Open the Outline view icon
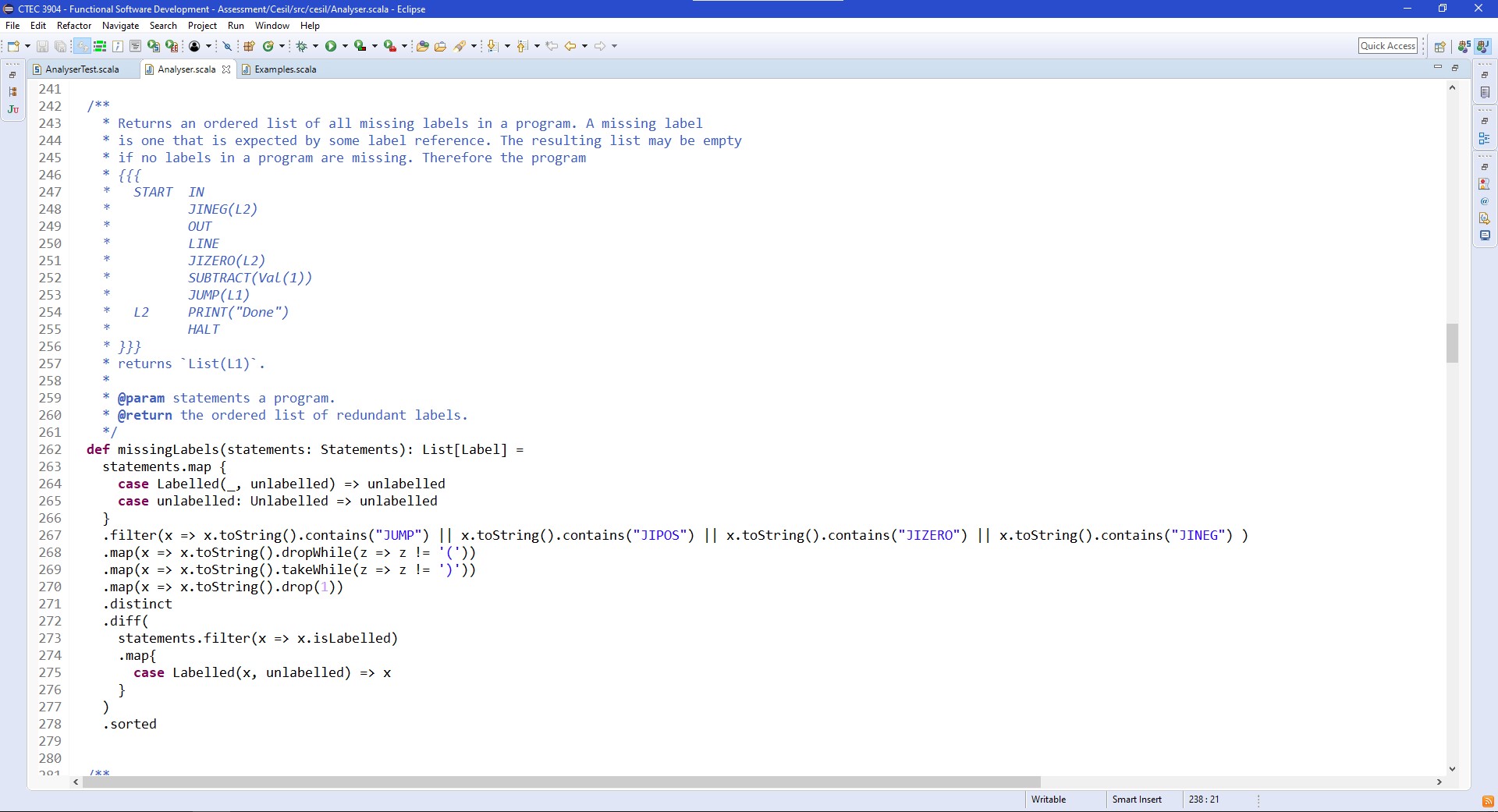This screenshot has width=1498, height=812. tap(1485, 138)
